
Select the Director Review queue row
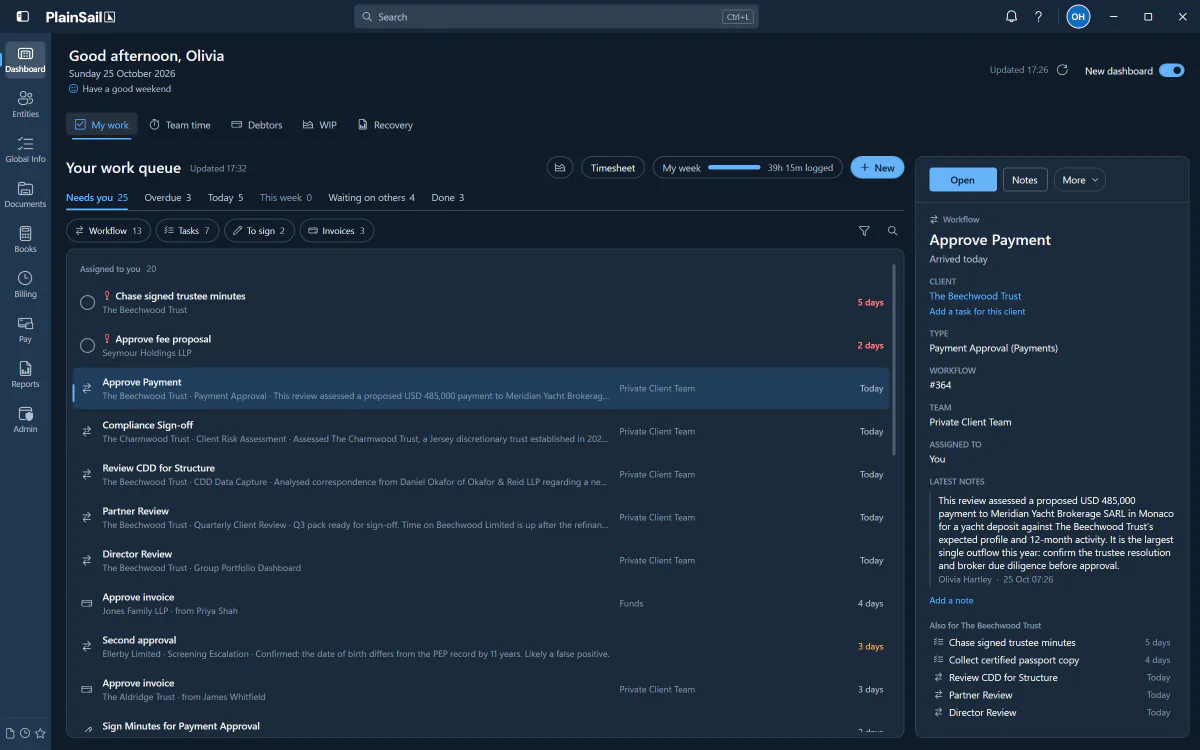point(481,560)
